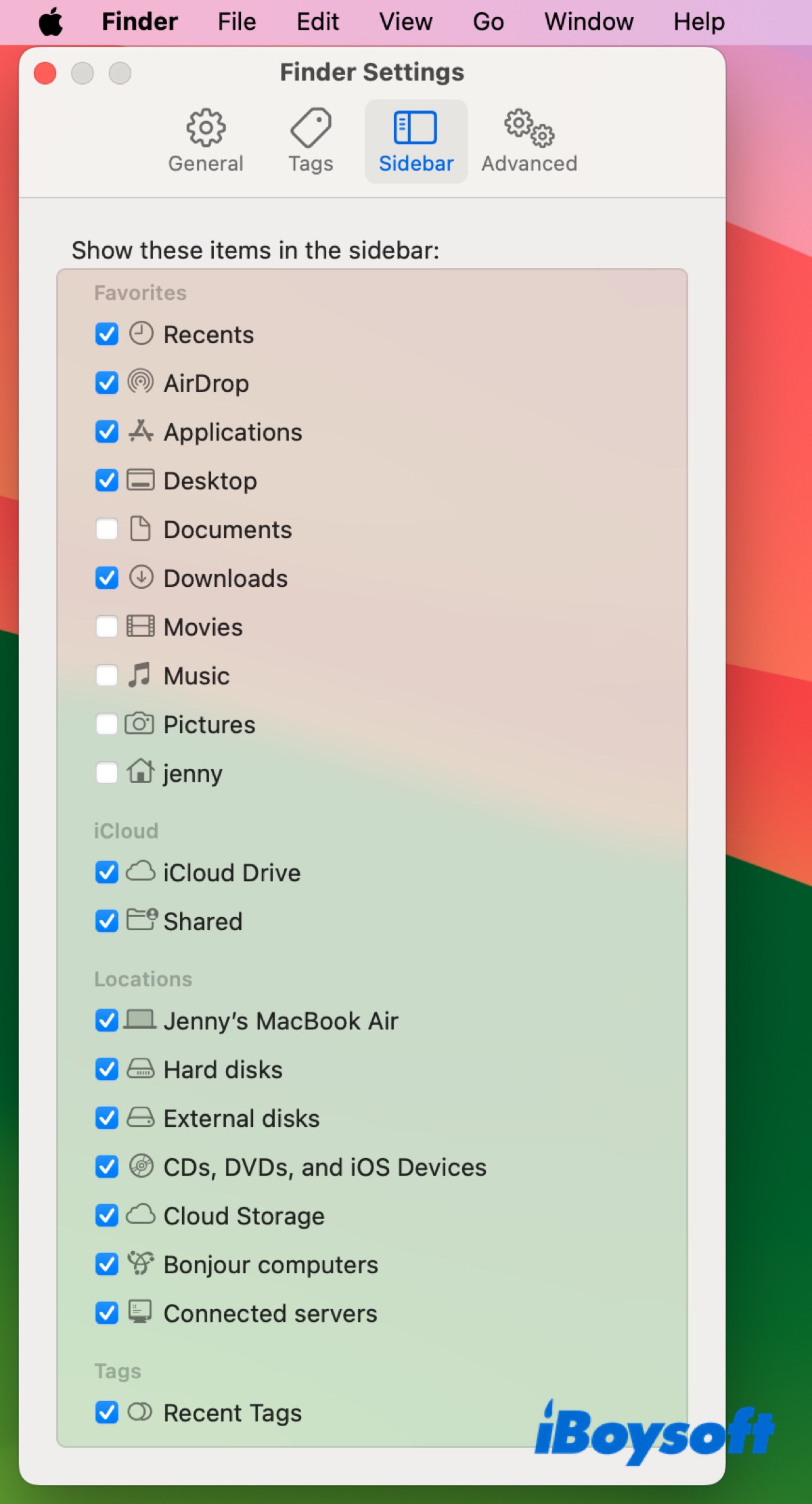Check the Movies checkbox
Viewport: 812px width, 1504px height.
click(107, 626)
